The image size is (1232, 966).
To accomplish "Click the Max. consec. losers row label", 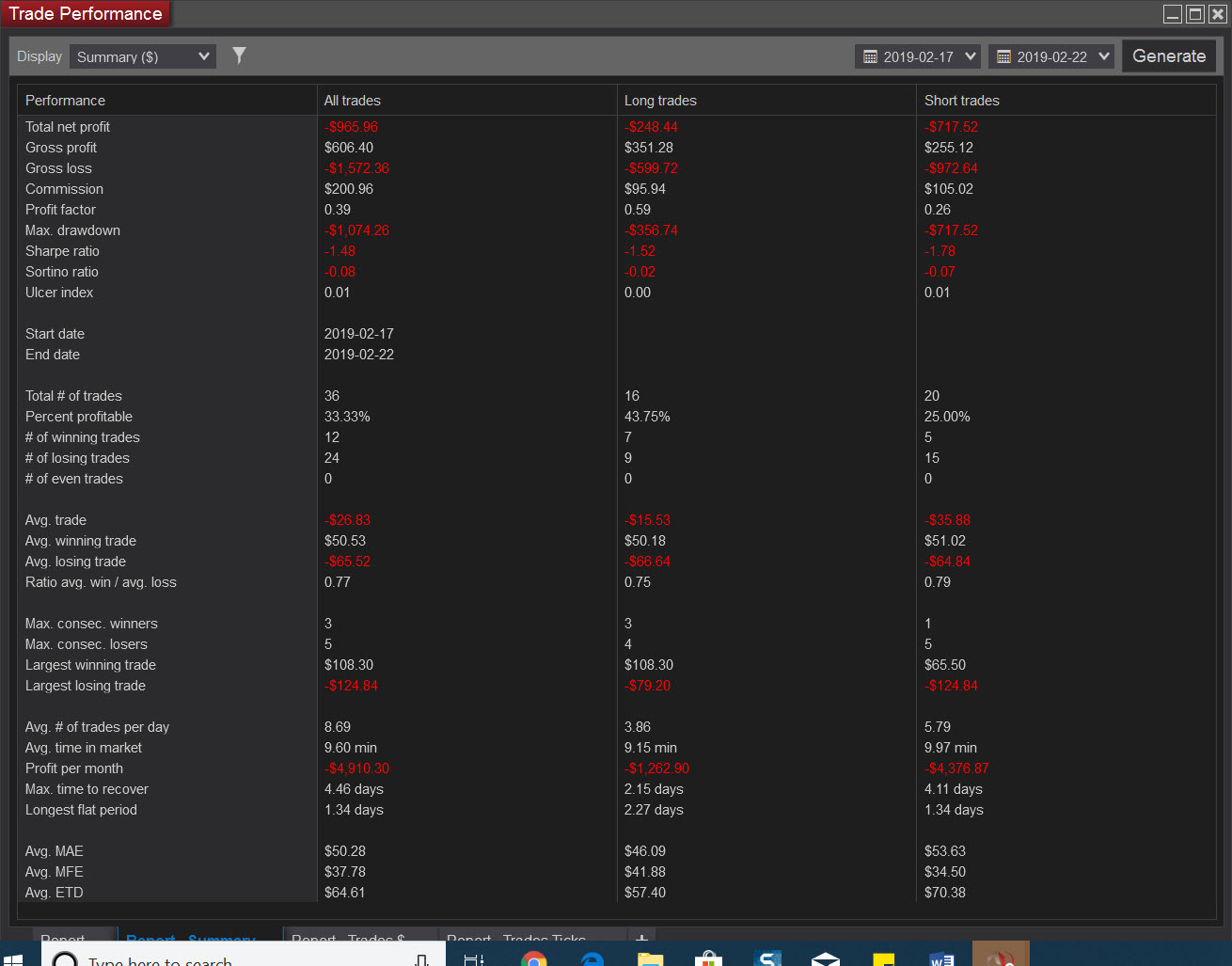I will 87,644.
